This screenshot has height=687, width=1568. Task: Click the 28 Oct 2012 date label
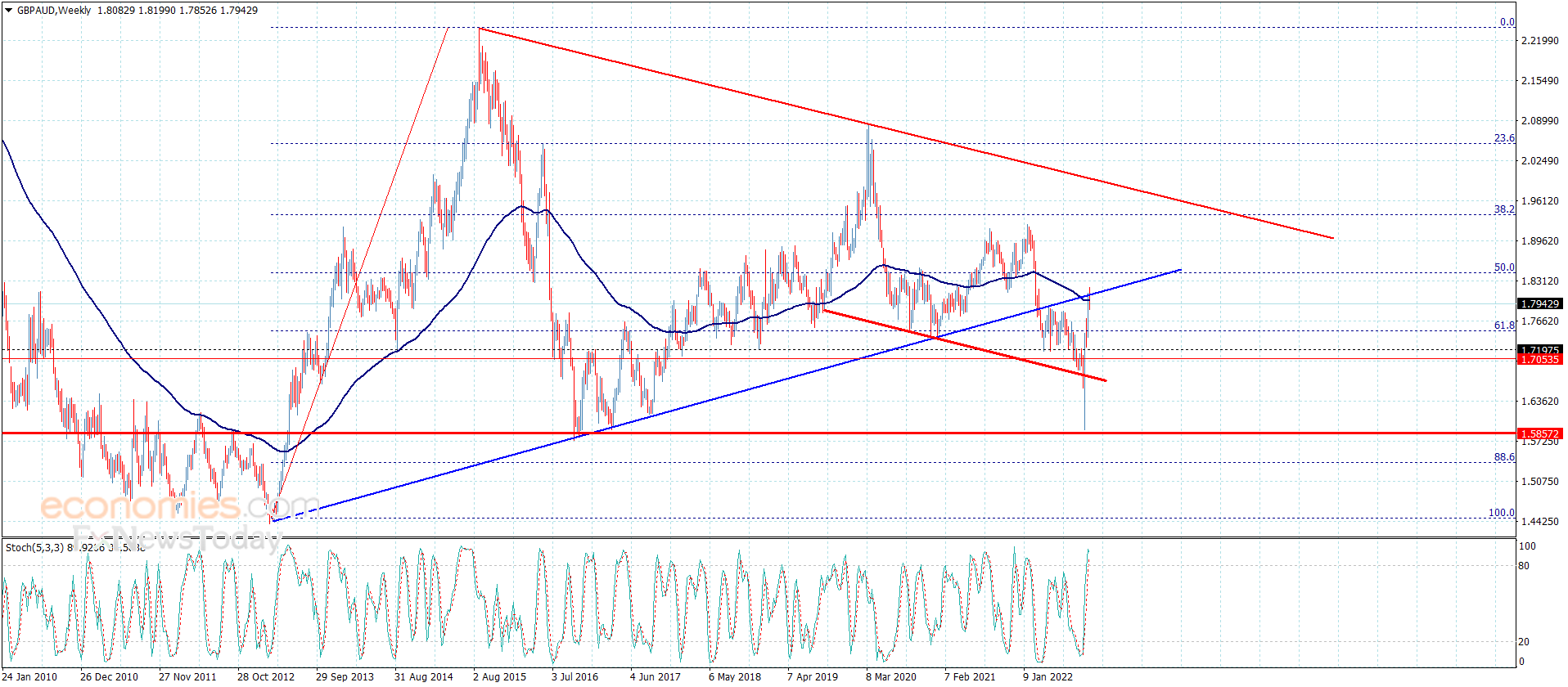click(266, 676)
